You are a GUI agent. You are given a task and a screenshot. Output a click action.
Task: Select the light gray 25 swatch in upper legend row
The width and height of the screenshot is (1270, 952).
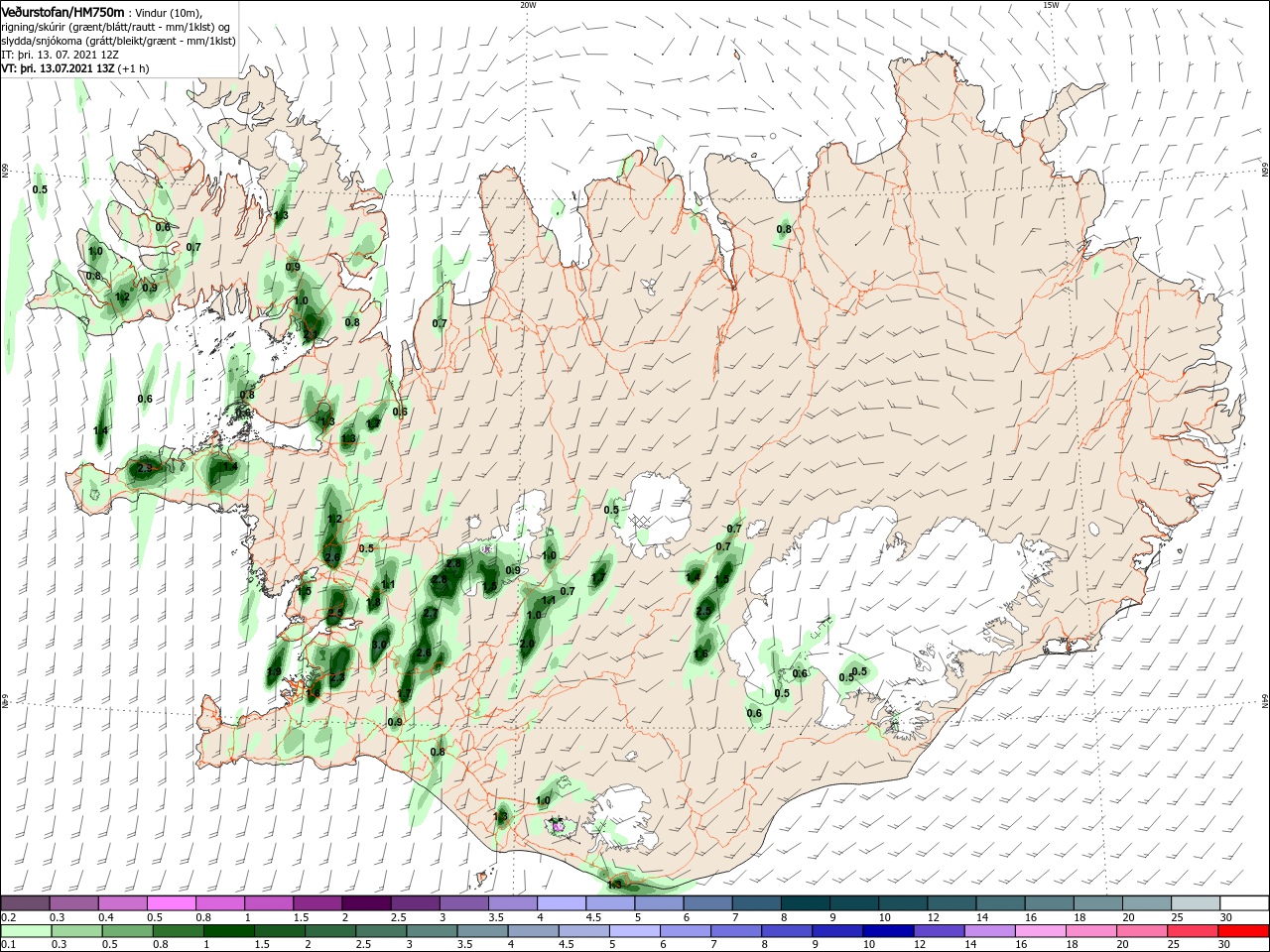[x=1196, y=903]
